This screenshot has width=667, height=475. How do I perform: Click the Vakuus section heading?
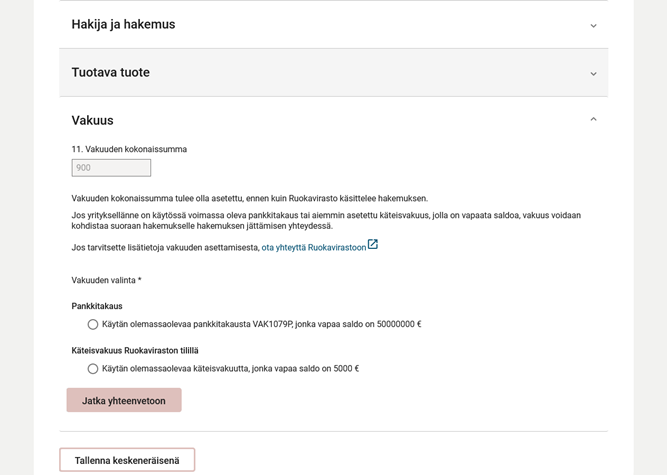(92, 121)
